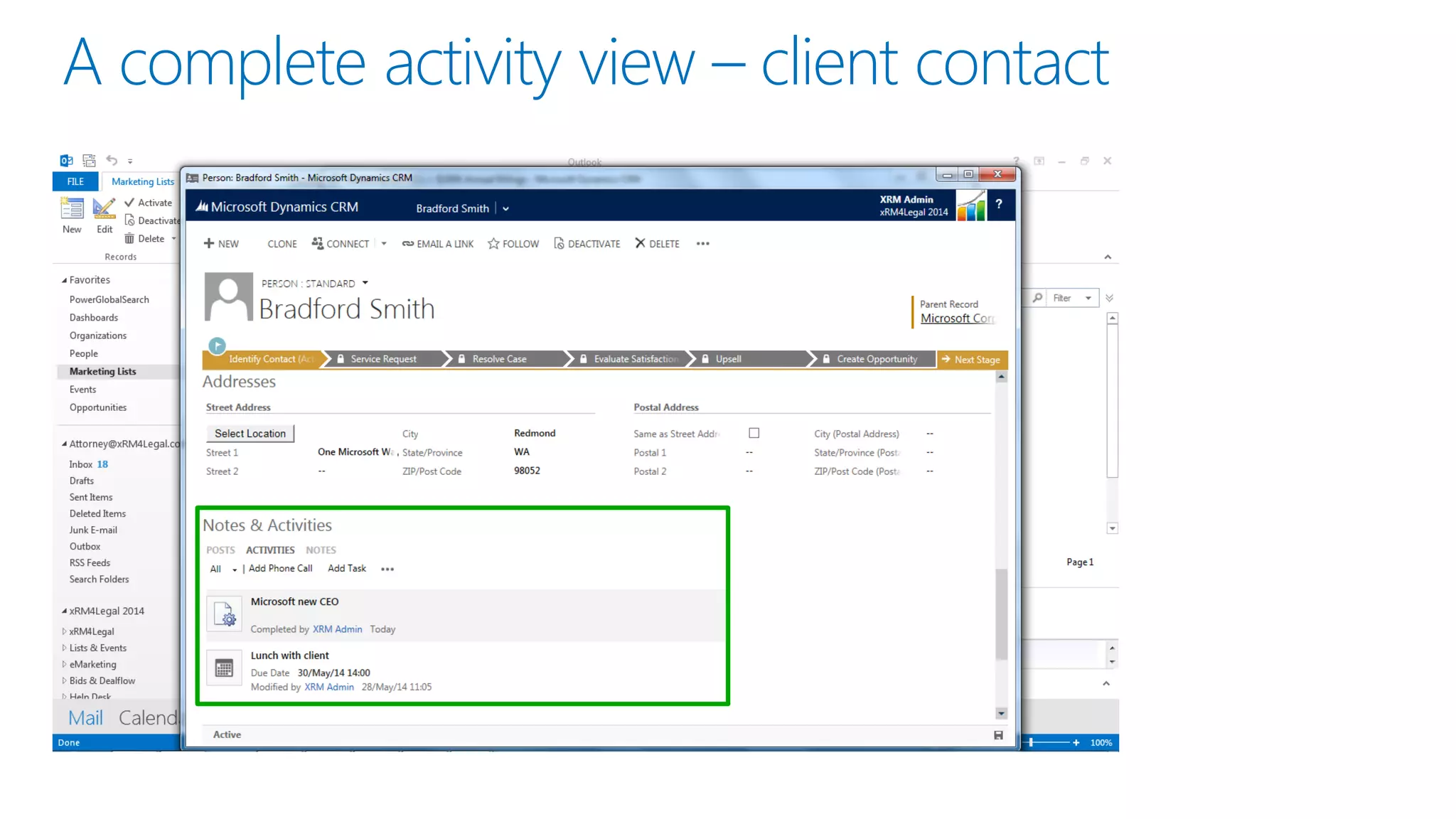Click the Outlook app icon in title bar
Viewport: 1456px width, 819px height.
(66, 160)
